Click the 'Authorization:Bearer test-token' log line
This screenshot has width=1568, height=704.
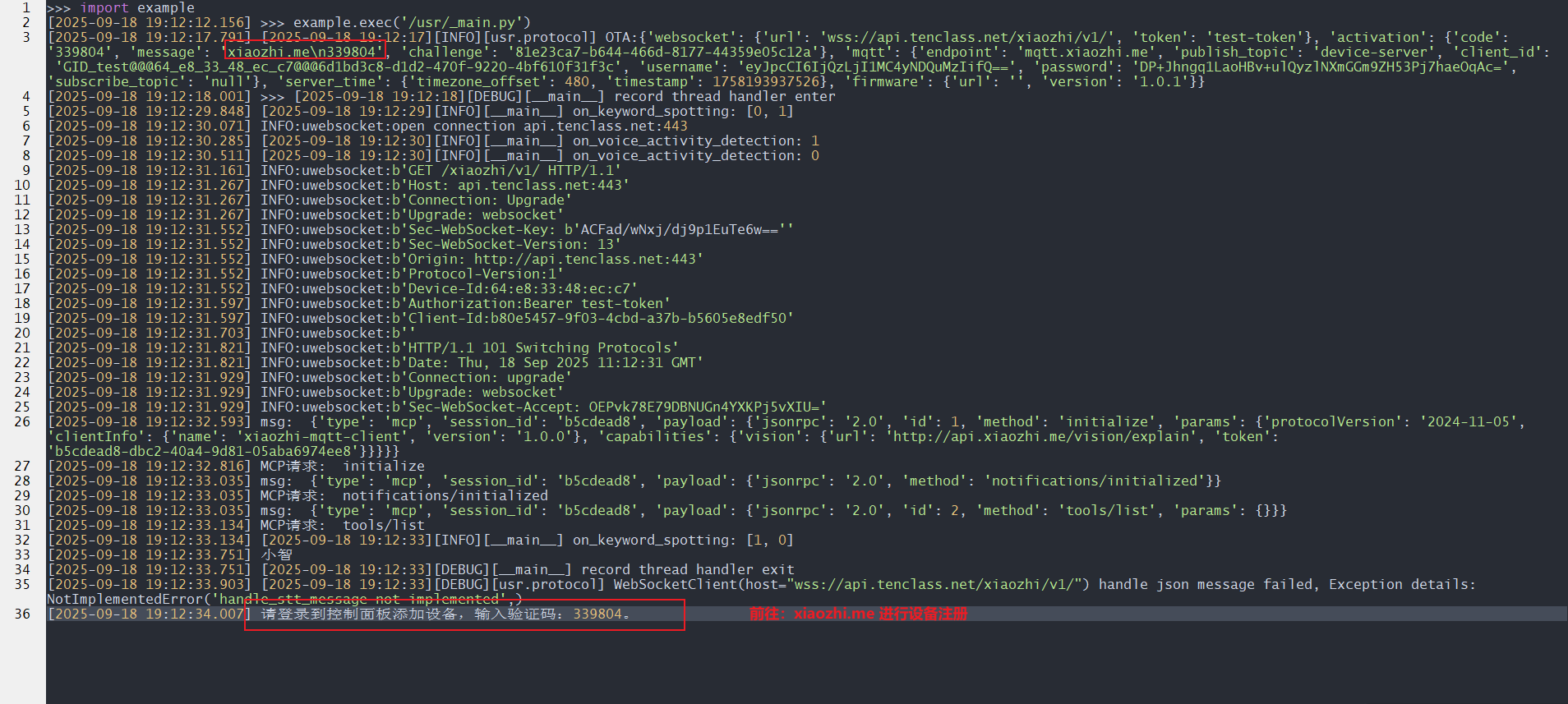(x=538, y=303)
